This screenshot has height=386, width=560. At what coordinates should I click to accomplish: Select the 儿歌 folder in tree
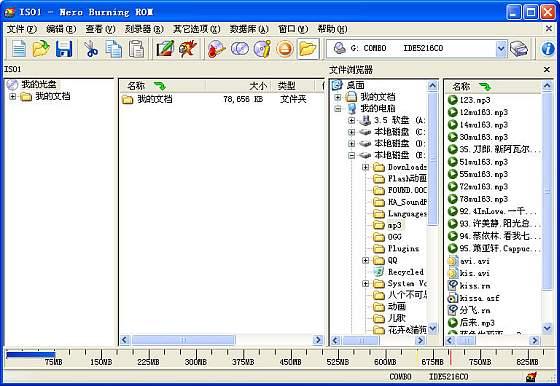point(397,318)
